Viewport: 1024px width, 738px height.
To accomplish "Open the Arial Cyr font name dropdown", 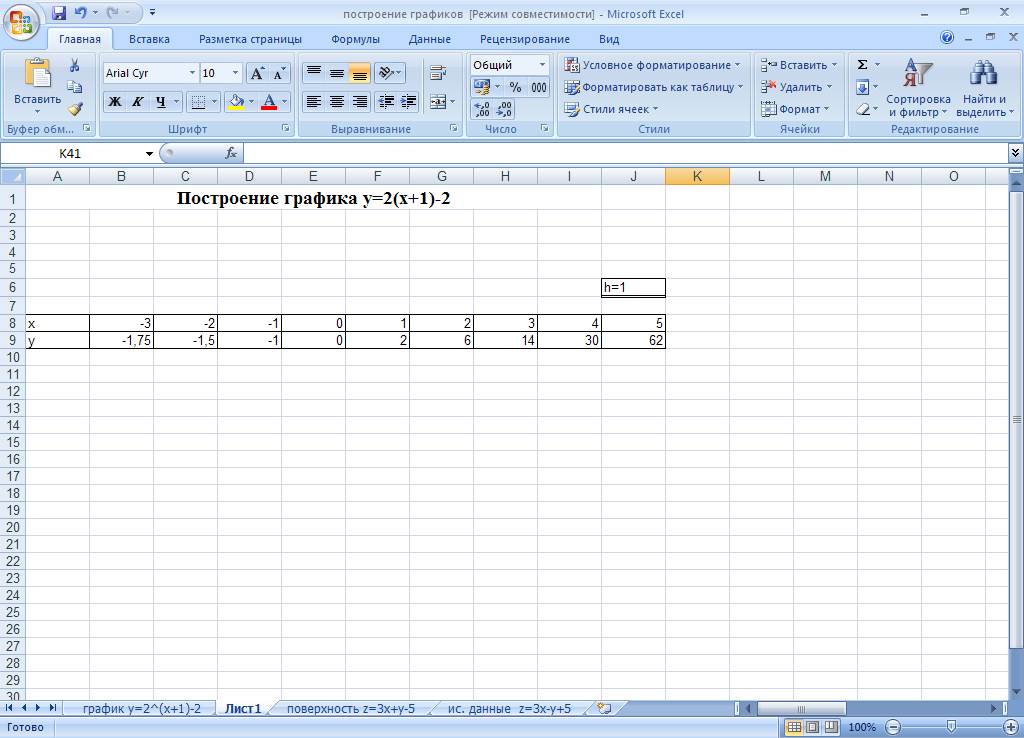I will [192, 73].
